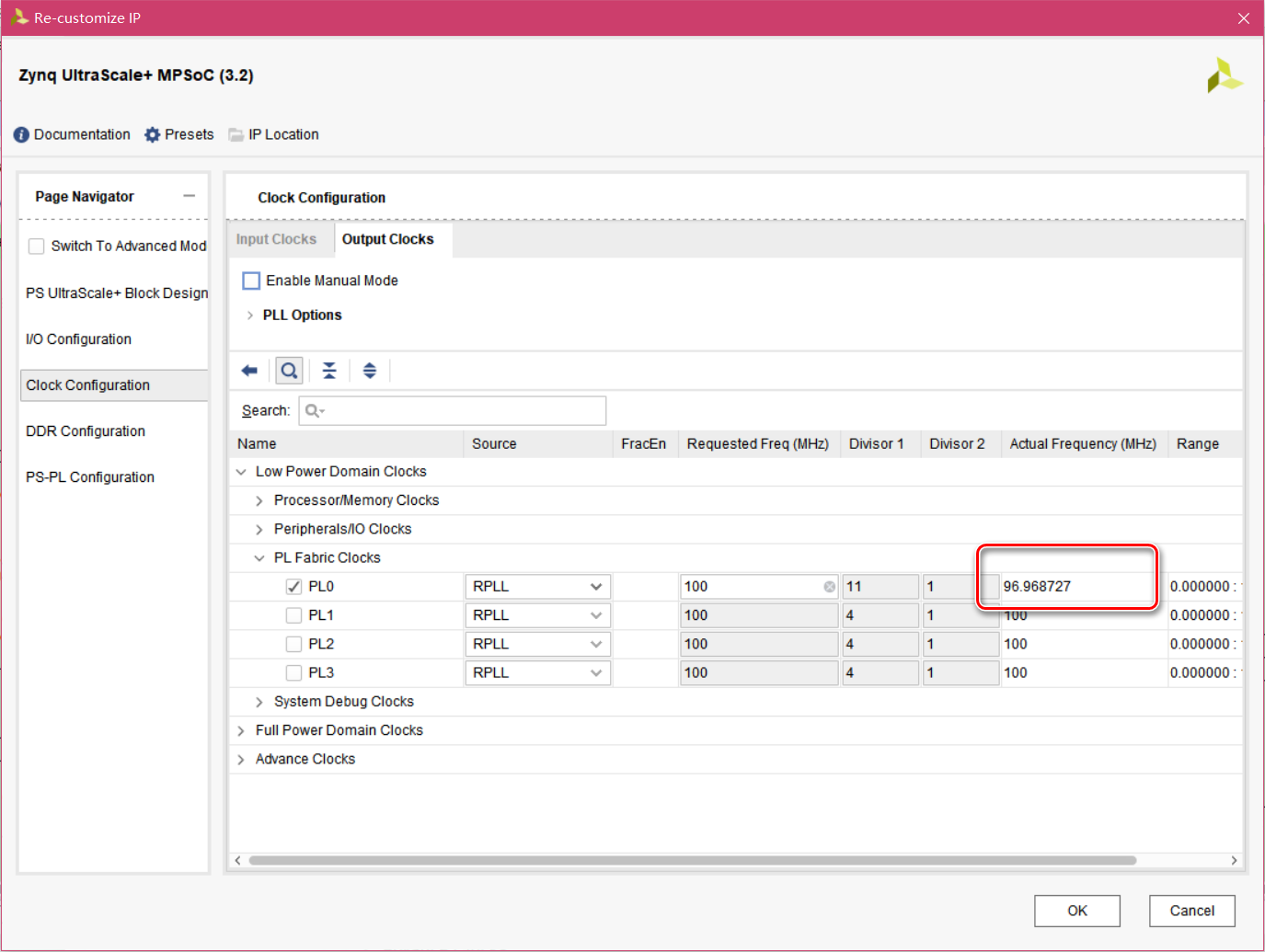Enable Switch To Advanced Mode checkbox

tap(37, 247)
